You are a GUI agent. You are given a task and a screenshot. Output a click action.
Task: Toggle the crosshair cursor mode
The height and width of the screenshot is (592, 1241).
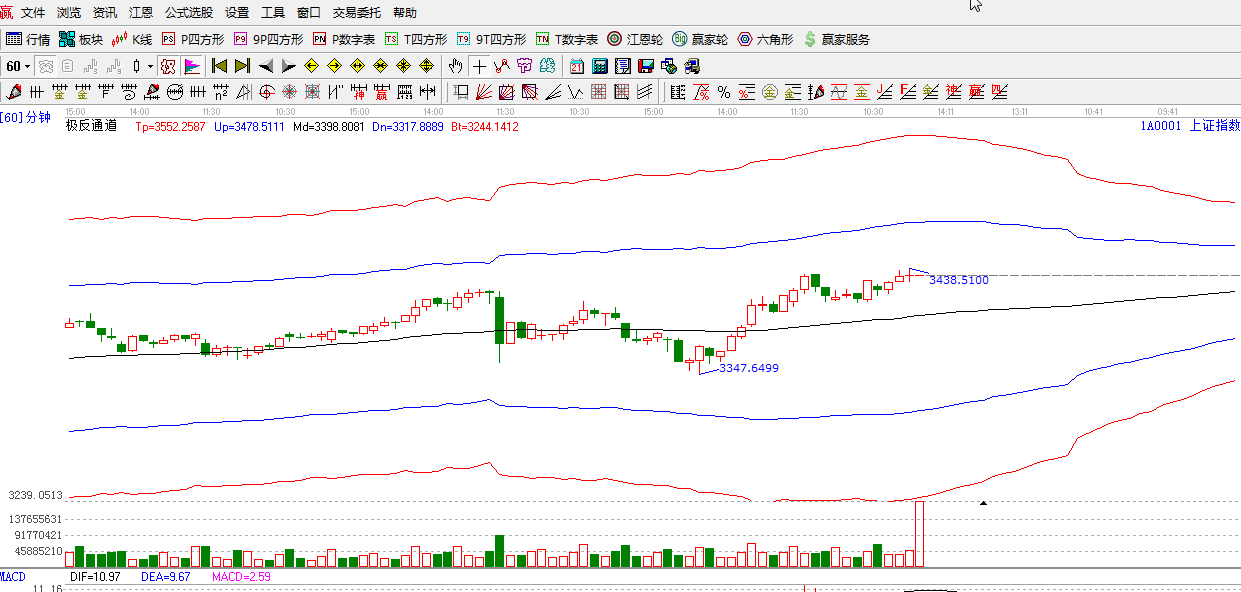click(479, 66)
